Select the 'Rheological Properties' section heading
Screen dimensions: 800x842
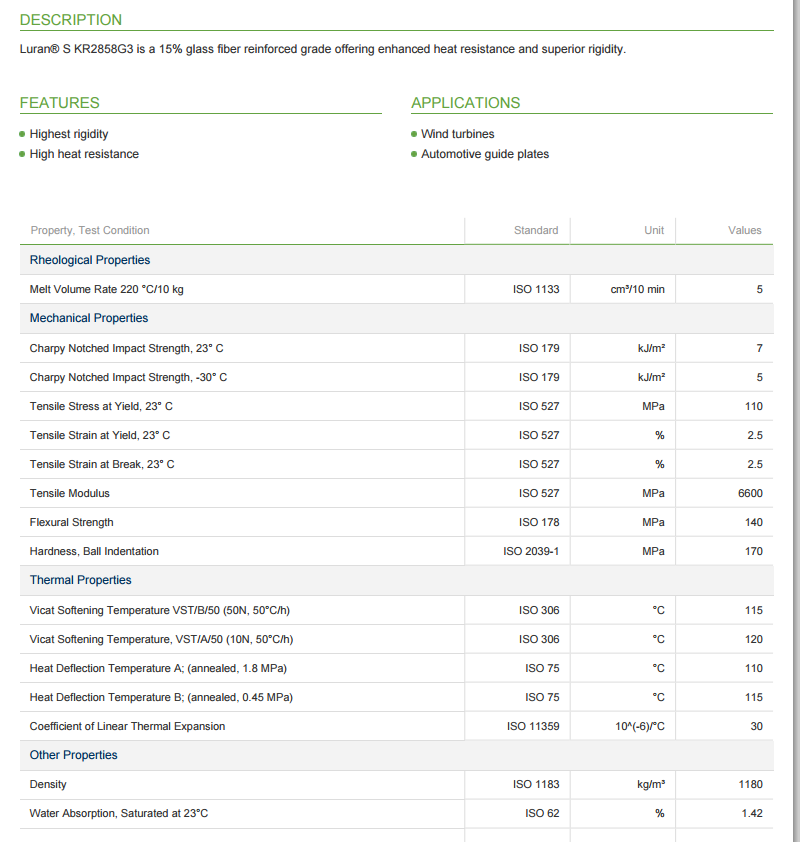pyautogui.click(x=90, y=260)
